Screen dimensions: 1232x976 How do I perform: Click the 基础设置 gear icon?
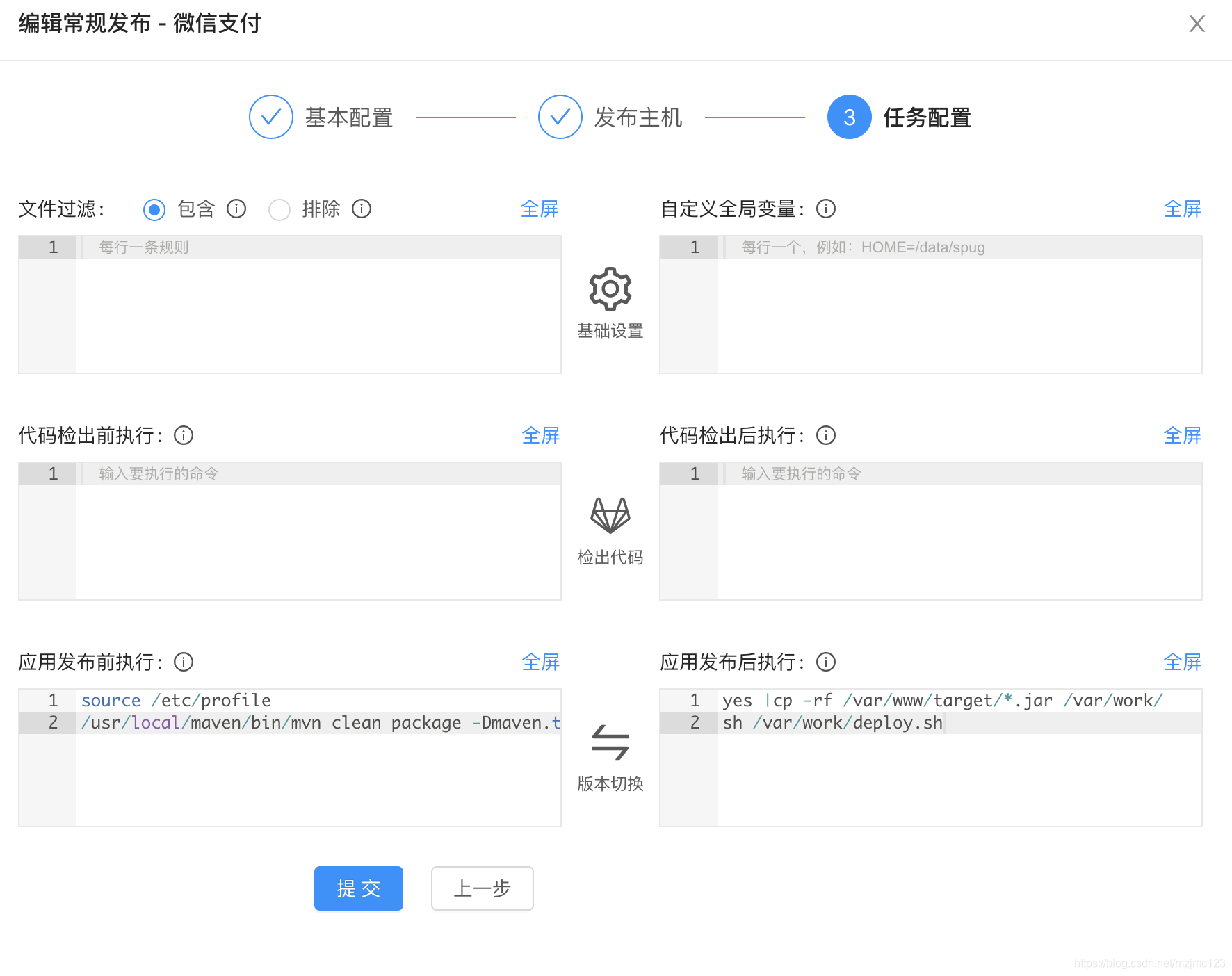click(610, 288)
